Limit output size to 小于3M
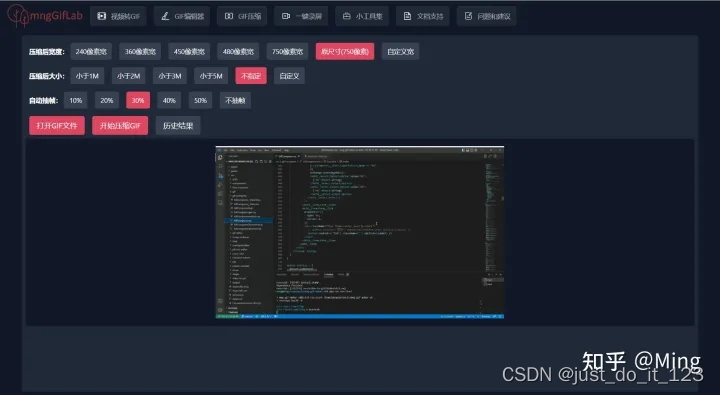The height and width of the screenshot is (395, 720). [170, 76]
